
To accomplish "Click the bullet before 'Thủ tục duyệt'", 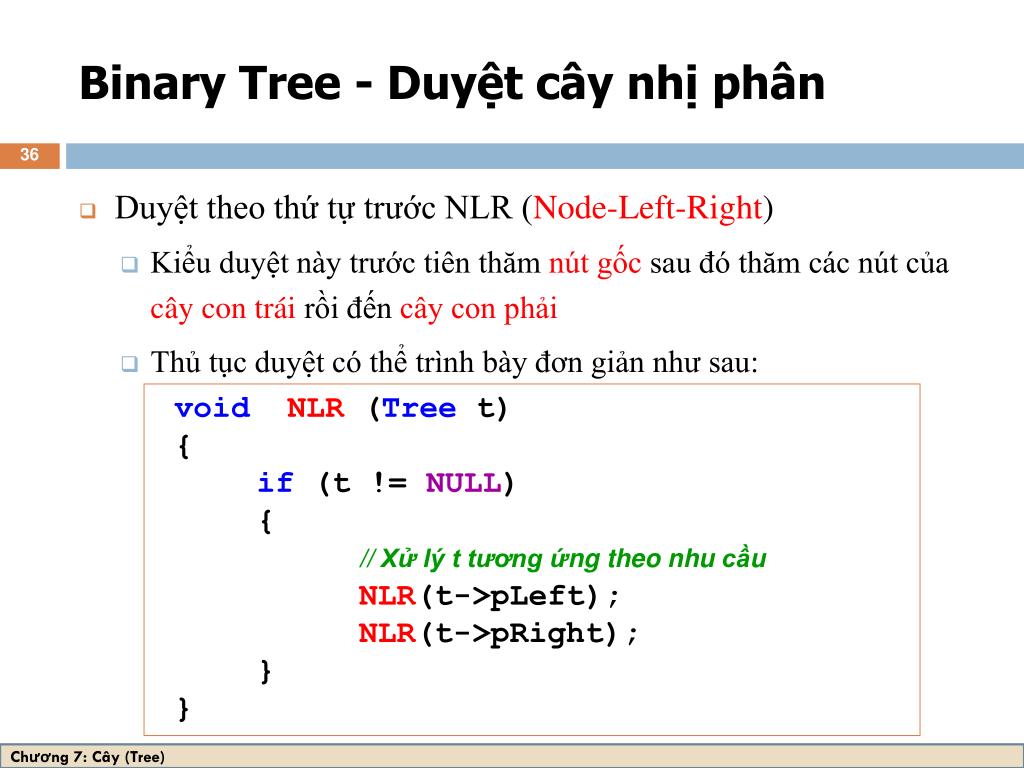I will 129,363.
